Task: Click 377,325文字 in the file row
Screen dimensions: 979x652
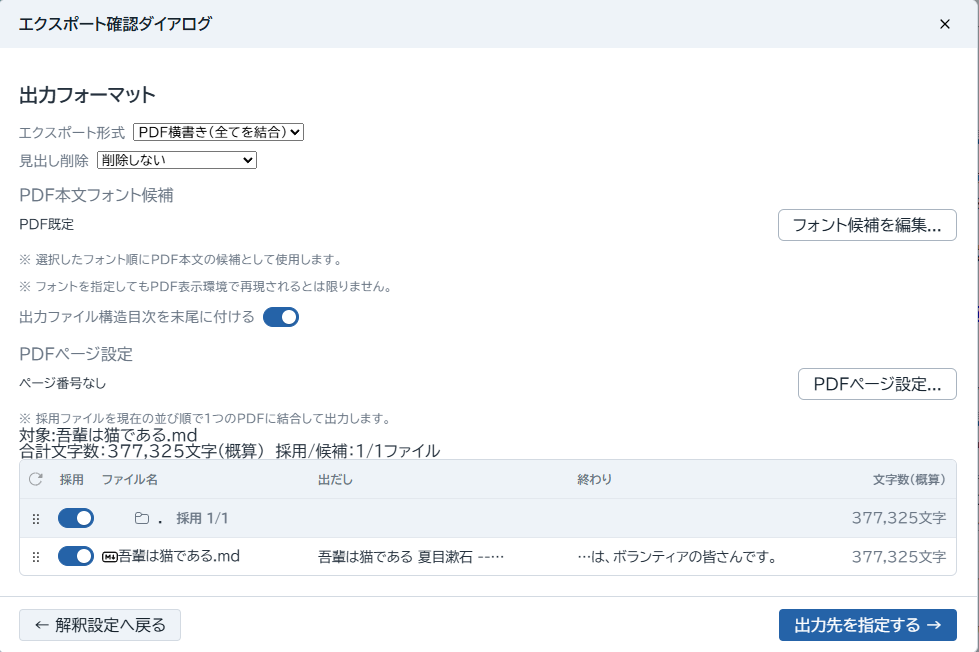Action: point(899,556)
